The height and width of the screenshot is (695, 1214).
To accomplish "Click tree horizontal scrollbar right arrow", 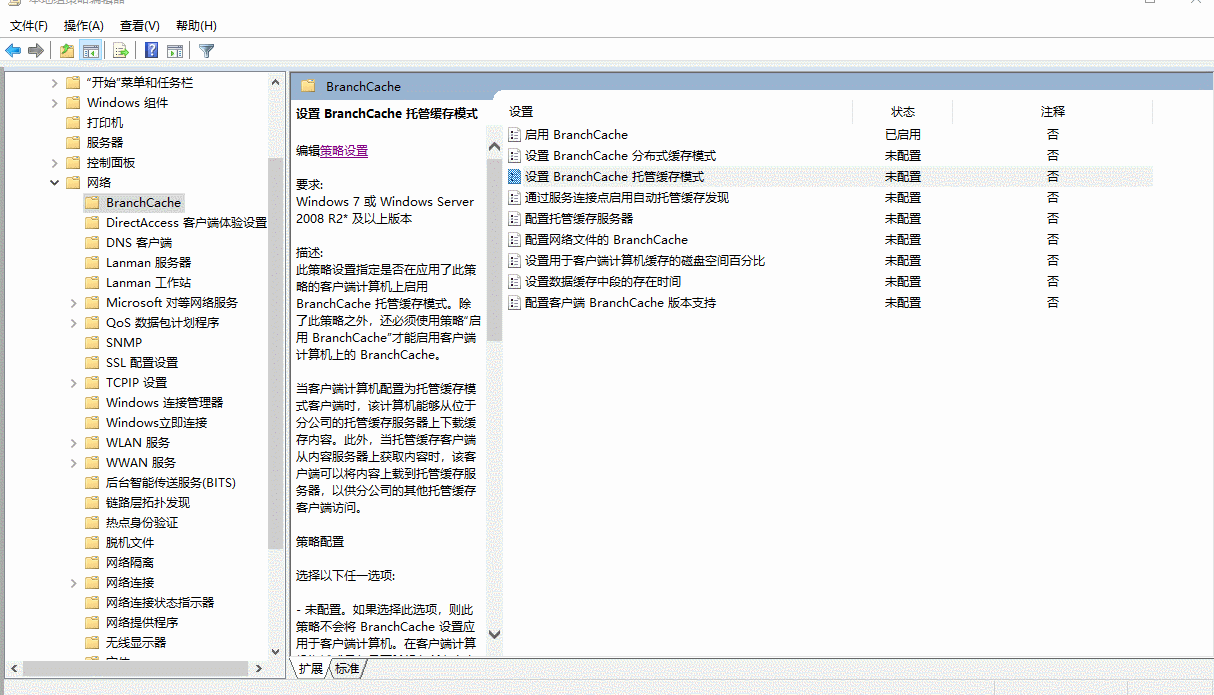I will tap(259, 668).
